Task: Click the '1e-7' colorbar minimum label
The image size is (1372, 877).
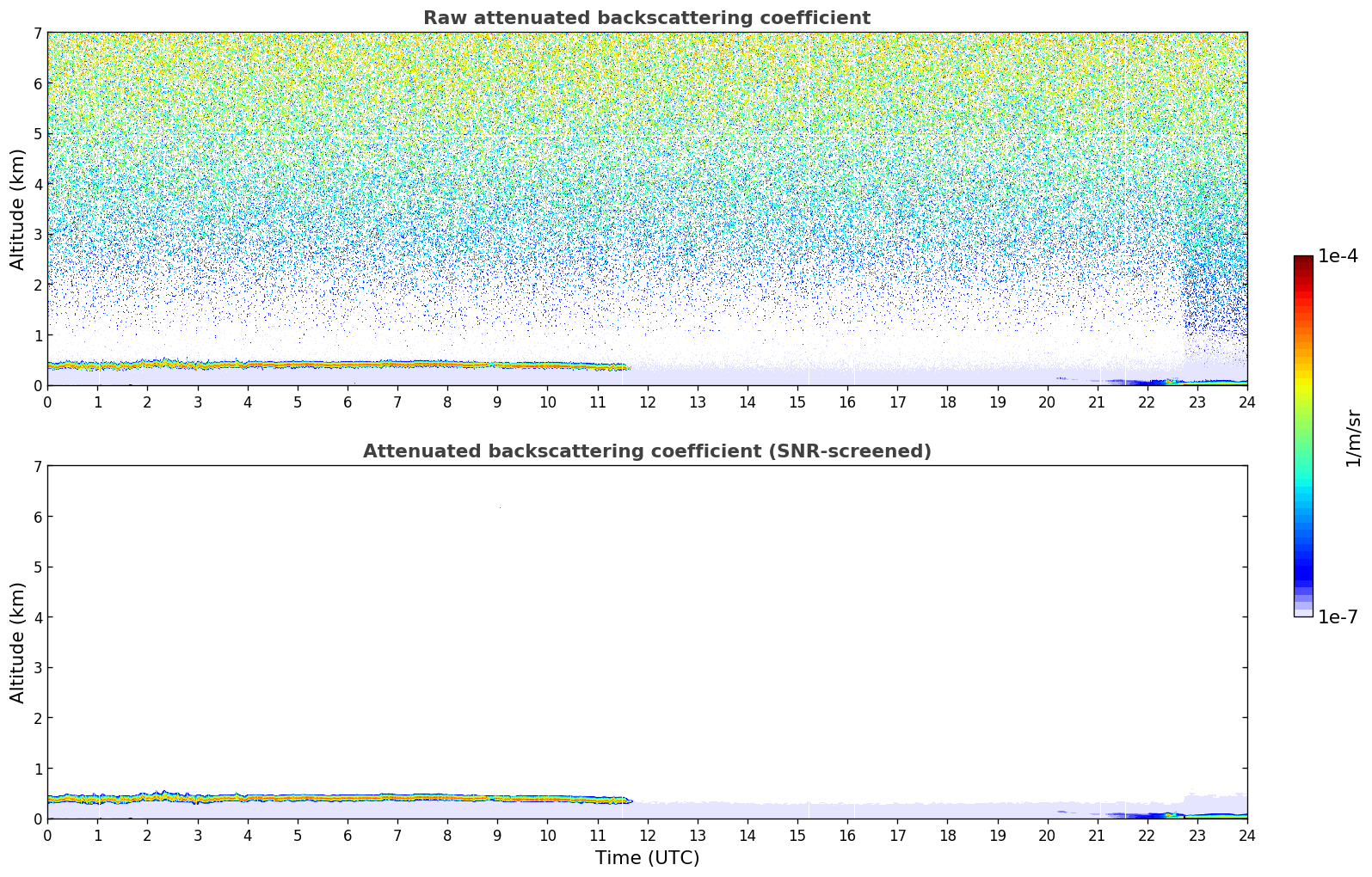Action: pyautogui.click(x=1338, y=617)
